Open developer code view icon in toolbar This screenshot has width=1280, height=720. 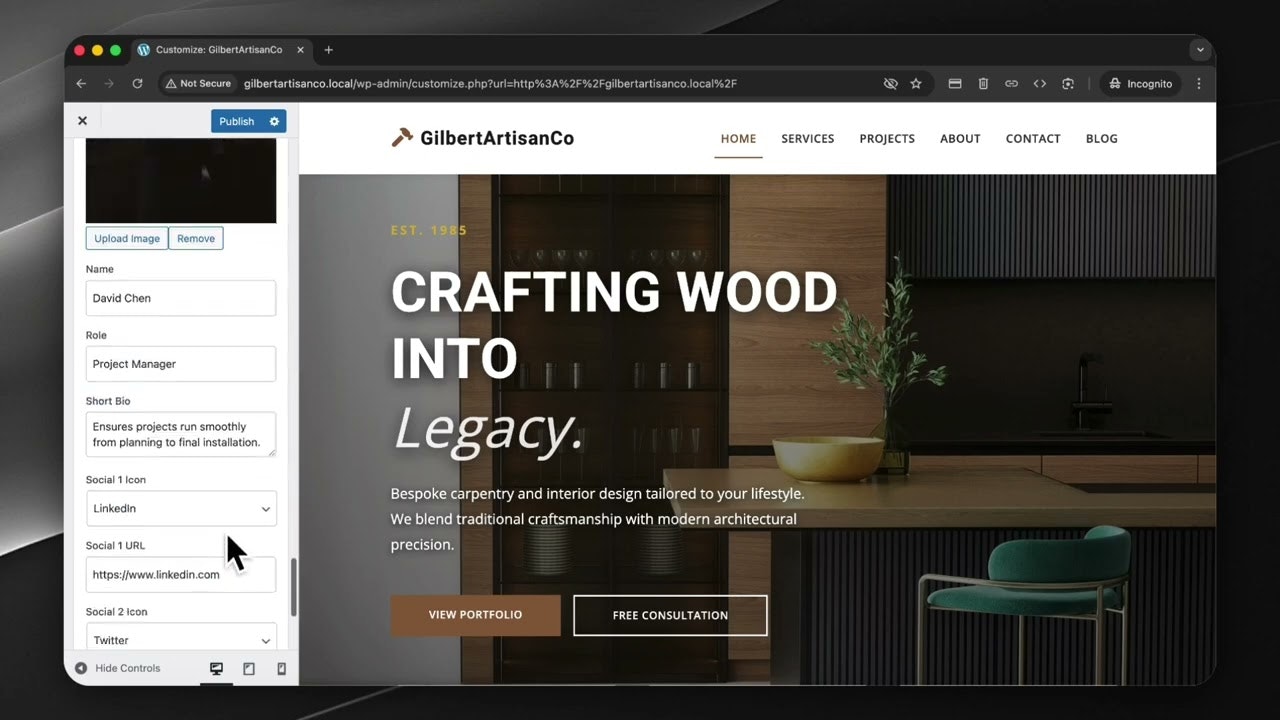[1039, 84]
